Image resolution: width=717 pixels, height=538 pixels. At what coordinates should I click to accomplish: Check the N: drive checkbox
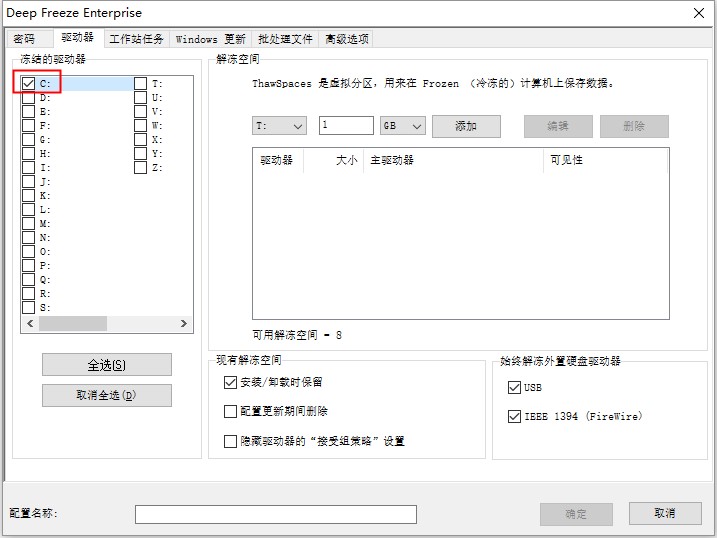coord(28,238)
